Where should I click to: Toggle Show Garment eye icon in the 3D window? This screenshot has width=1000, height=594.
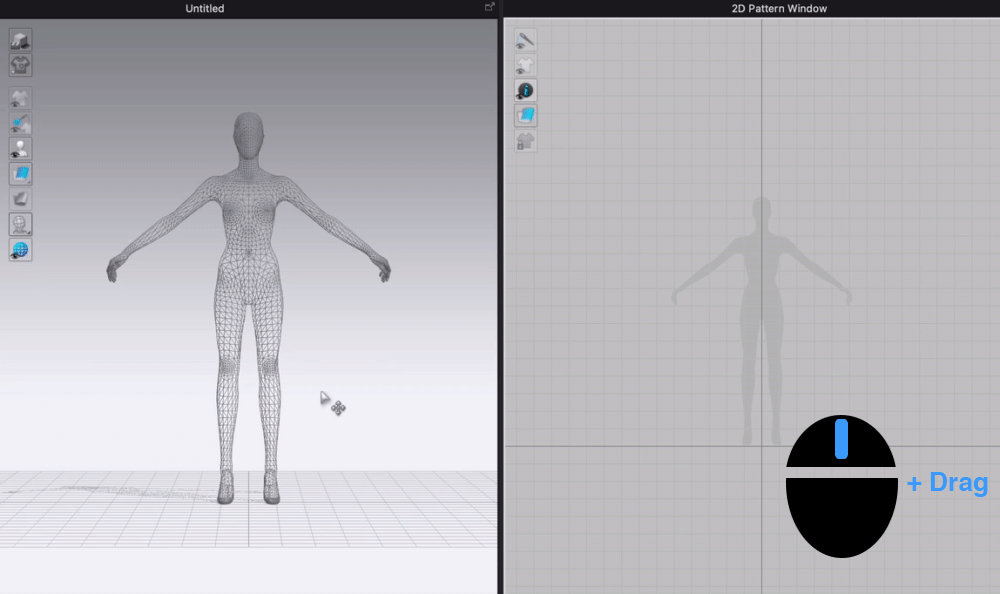point(20,98)
